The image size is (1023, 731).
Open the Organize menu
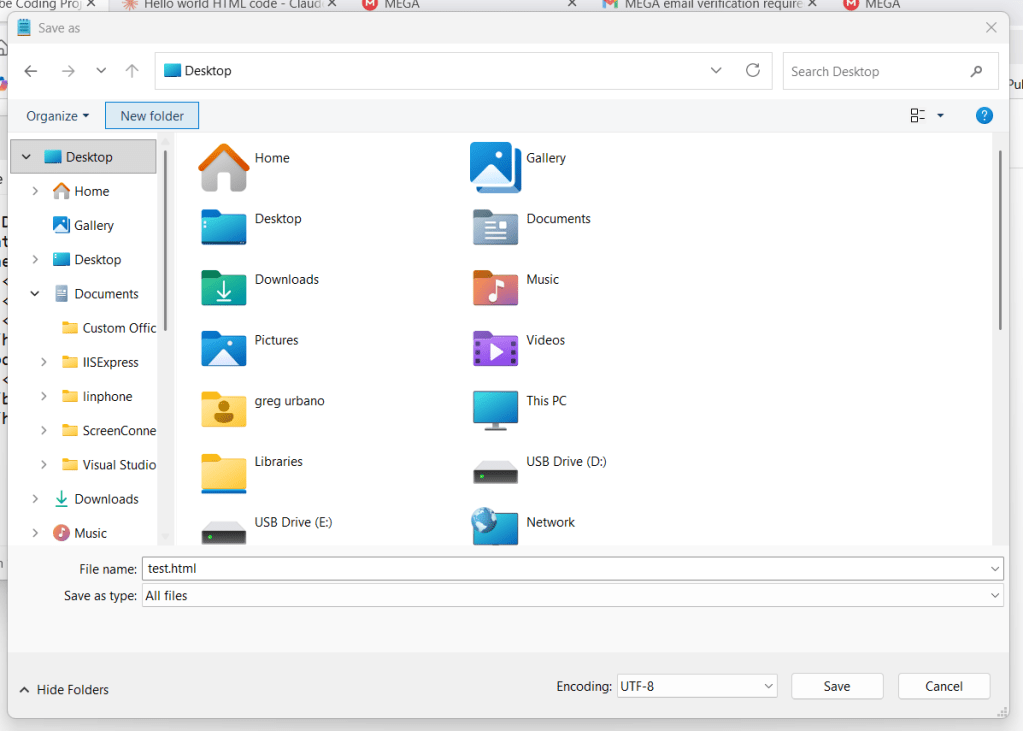(x=57, y=116)
